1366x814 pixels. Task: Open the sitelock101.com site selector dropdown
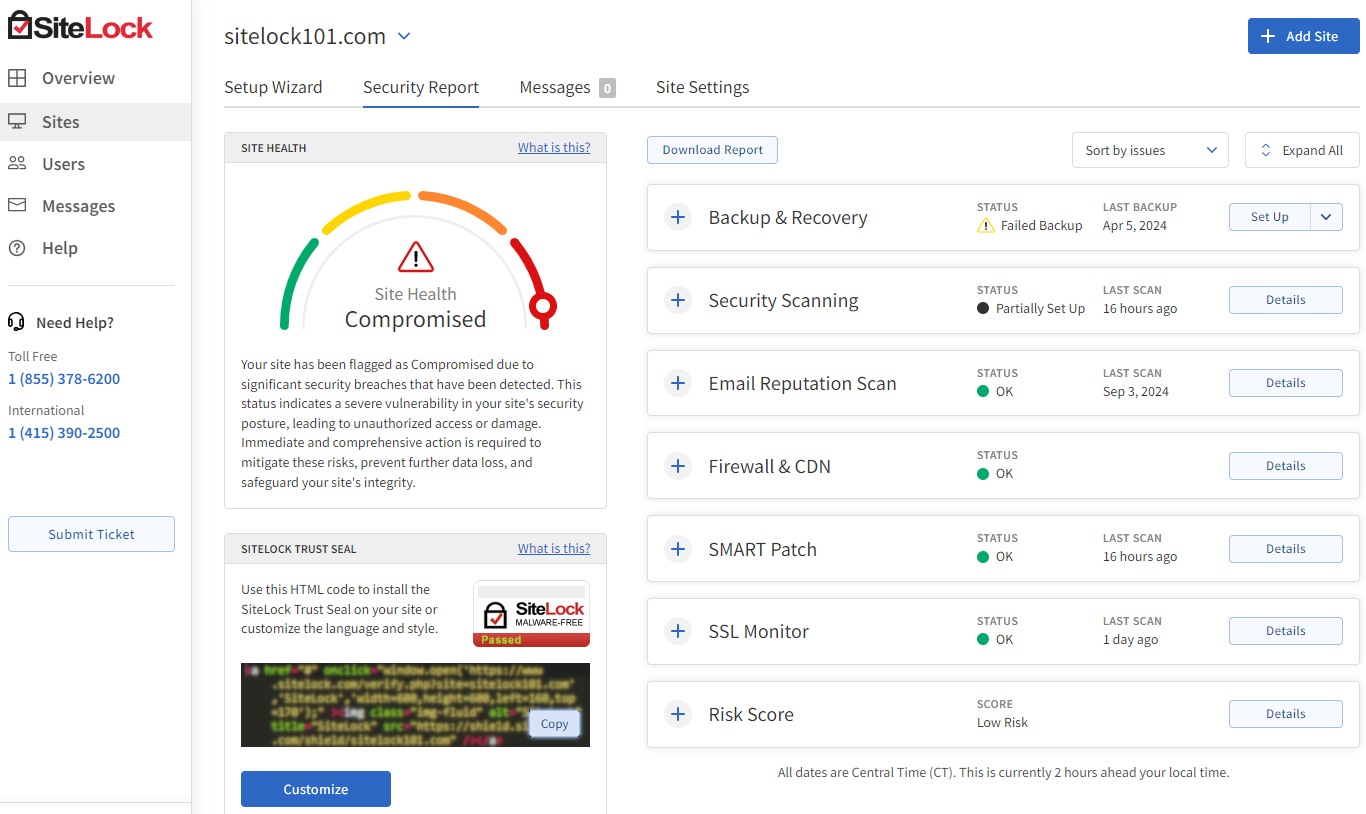pyautogui.click(x=404, y=37)
